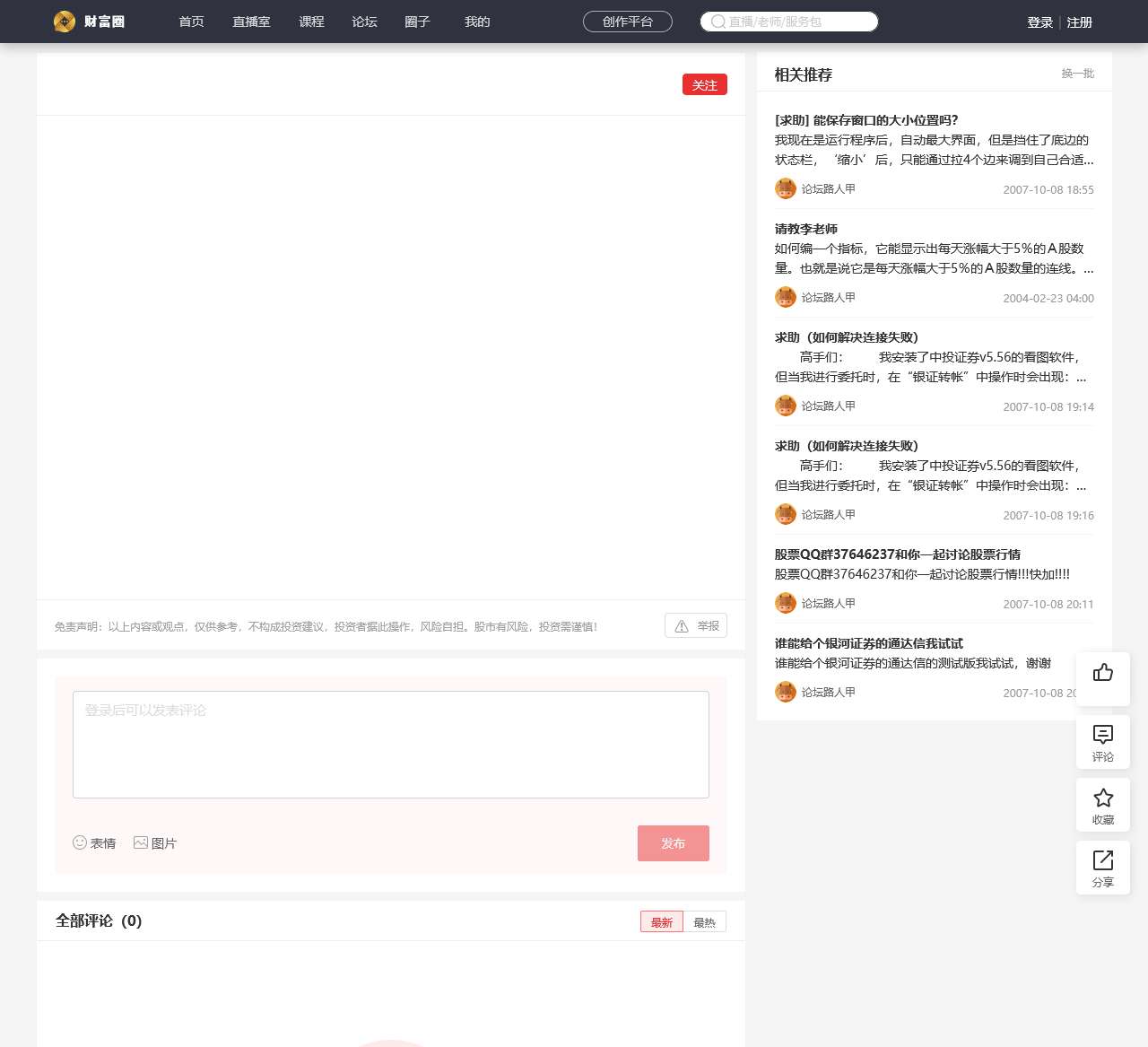Focus the 直播/老师/服务包 search field
The image size is (1148, 1047).
point(789,22)
